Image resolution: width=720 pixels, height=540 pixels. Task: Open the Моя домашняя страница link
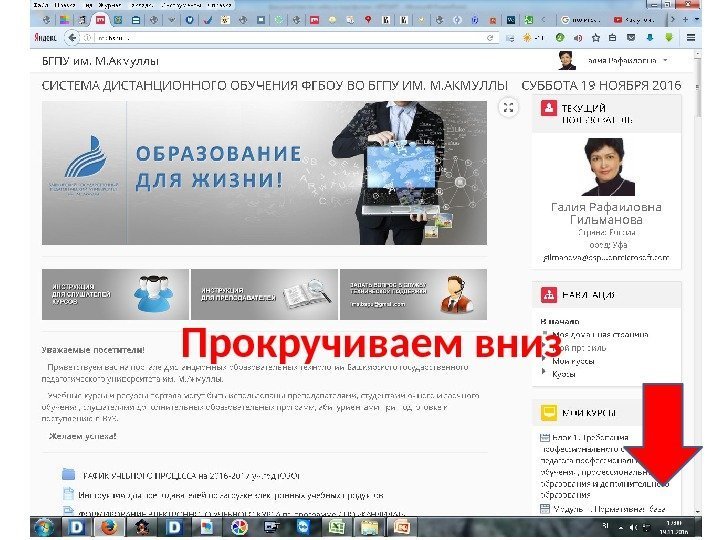pos(600,334)
